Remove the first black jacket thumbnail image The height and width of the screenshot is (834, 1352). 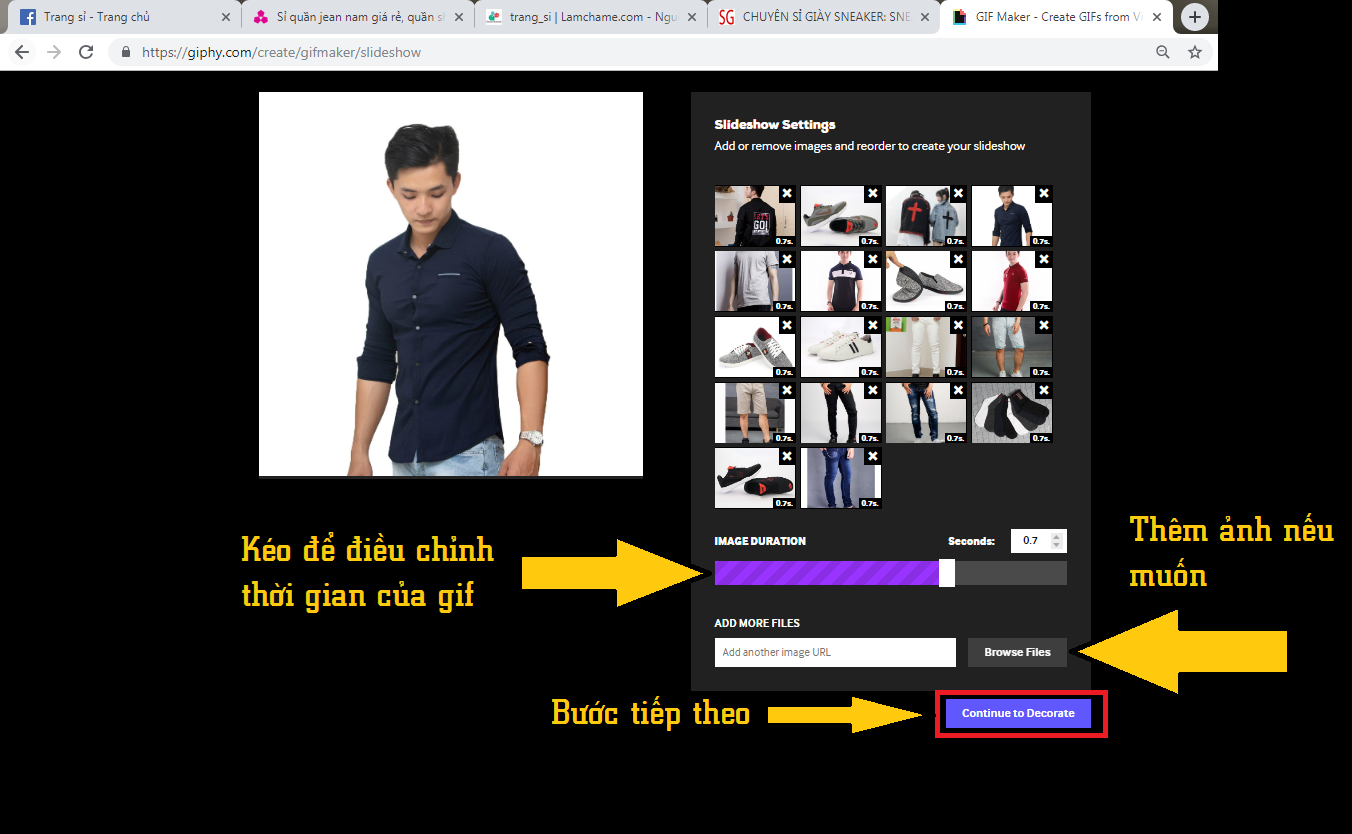pos(787,194)
